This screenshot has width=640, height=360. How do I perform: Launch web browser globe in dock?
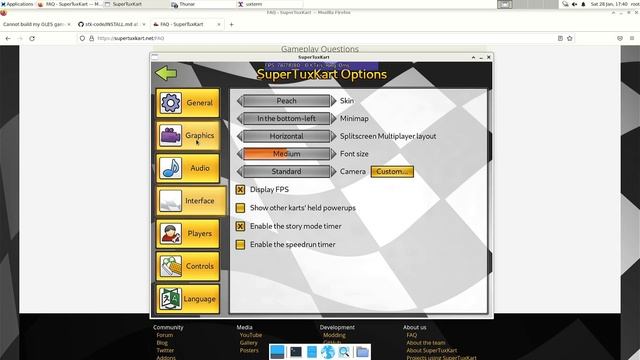tap(327, 352)
